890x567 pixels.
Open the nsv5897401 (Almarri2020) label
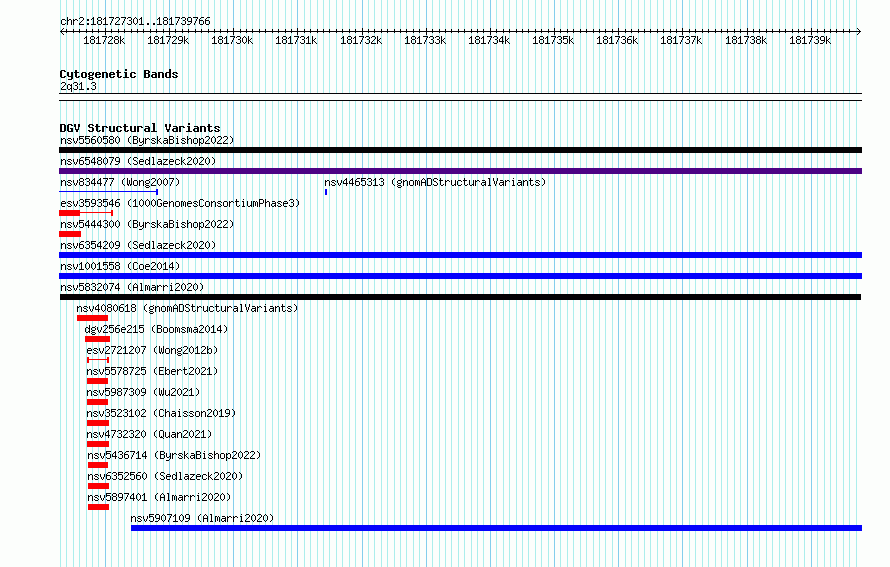(x=159, y=497)
